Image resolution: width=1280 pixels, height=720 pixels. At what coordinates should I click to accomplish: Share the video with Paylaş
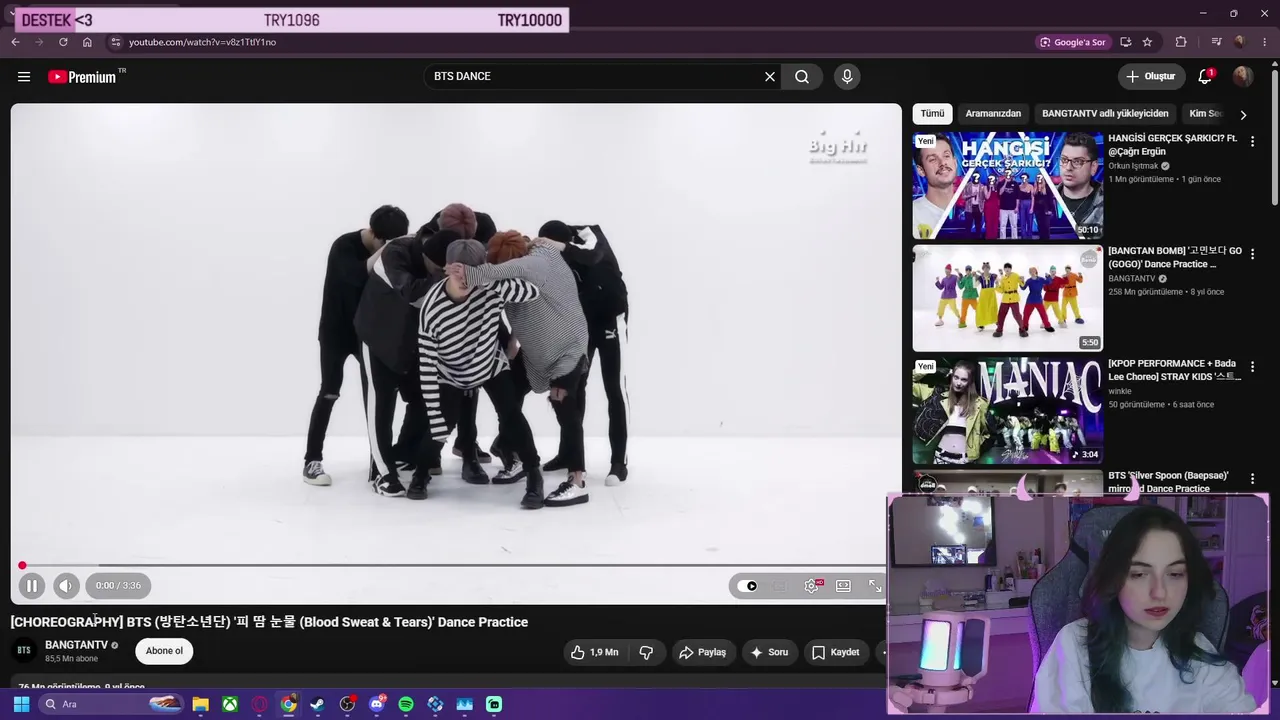[x=703, y=652]
